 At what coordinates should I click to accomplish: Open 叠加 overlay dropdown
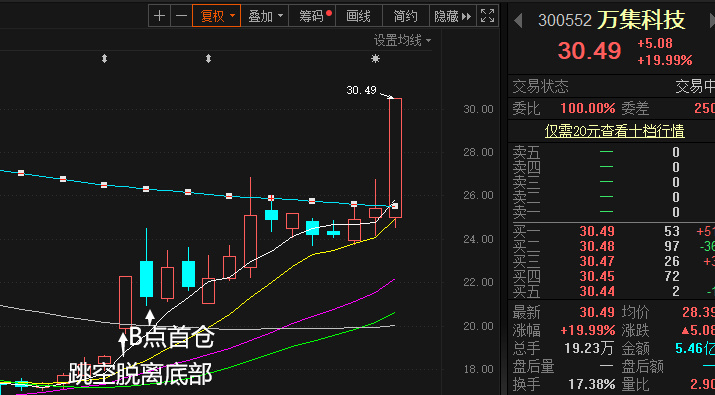(x=265, y=16)
